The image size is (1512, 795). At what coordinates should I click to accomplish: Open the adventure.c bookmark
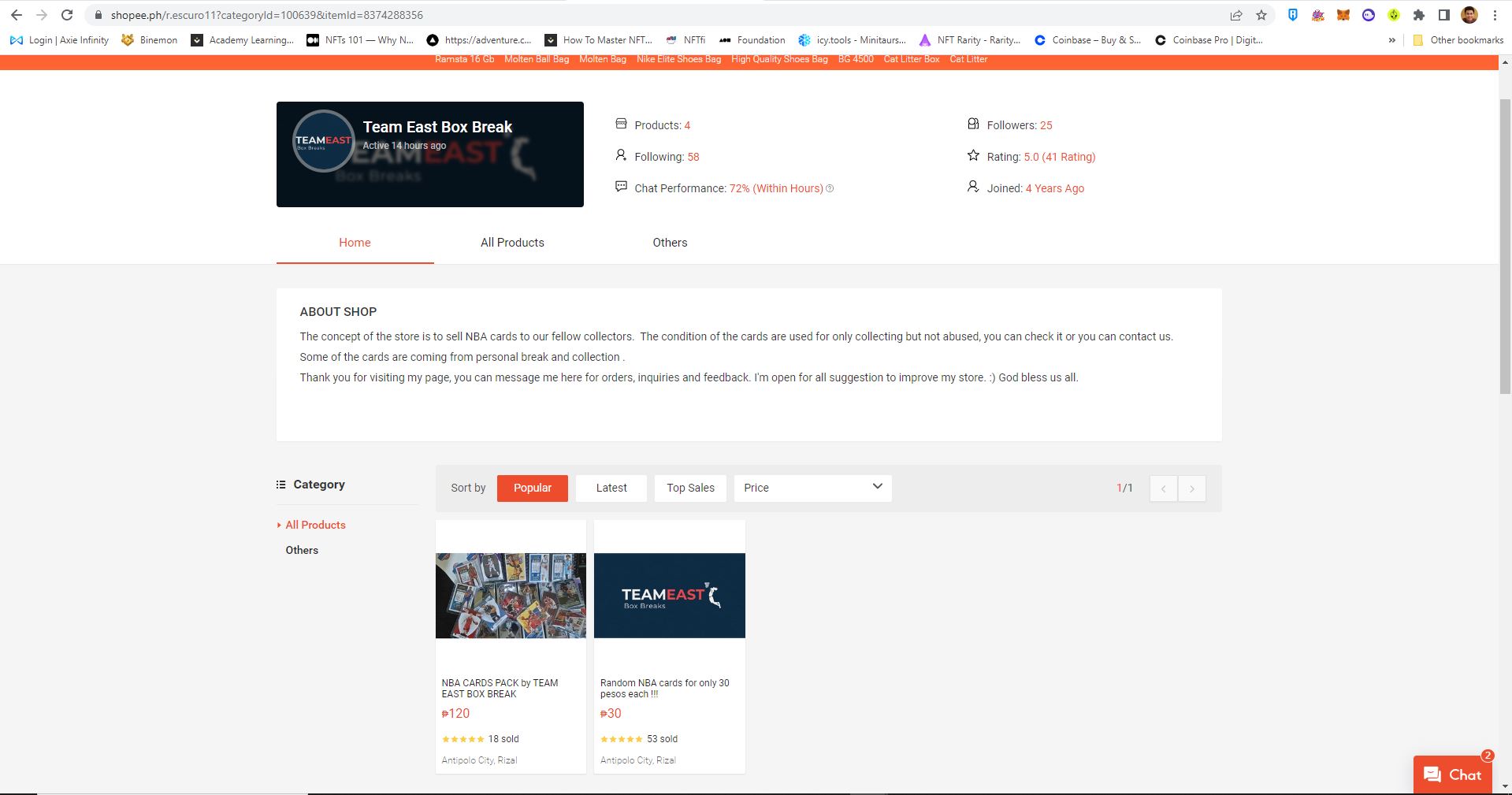click(x=479, y=40)
